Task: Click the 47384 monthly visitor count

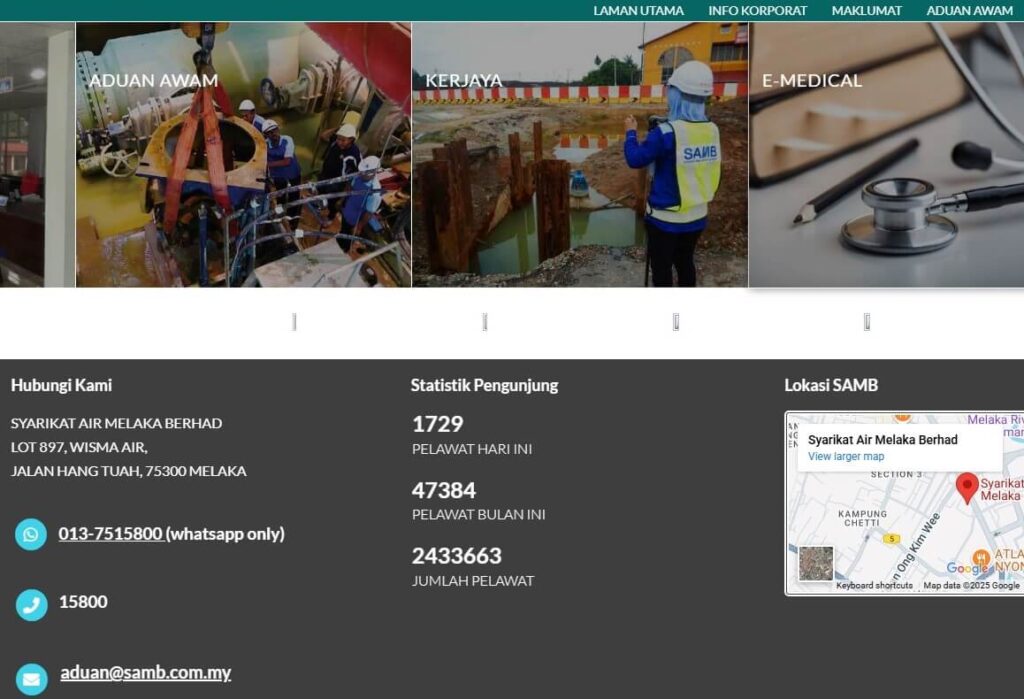Action: [444, 491]
